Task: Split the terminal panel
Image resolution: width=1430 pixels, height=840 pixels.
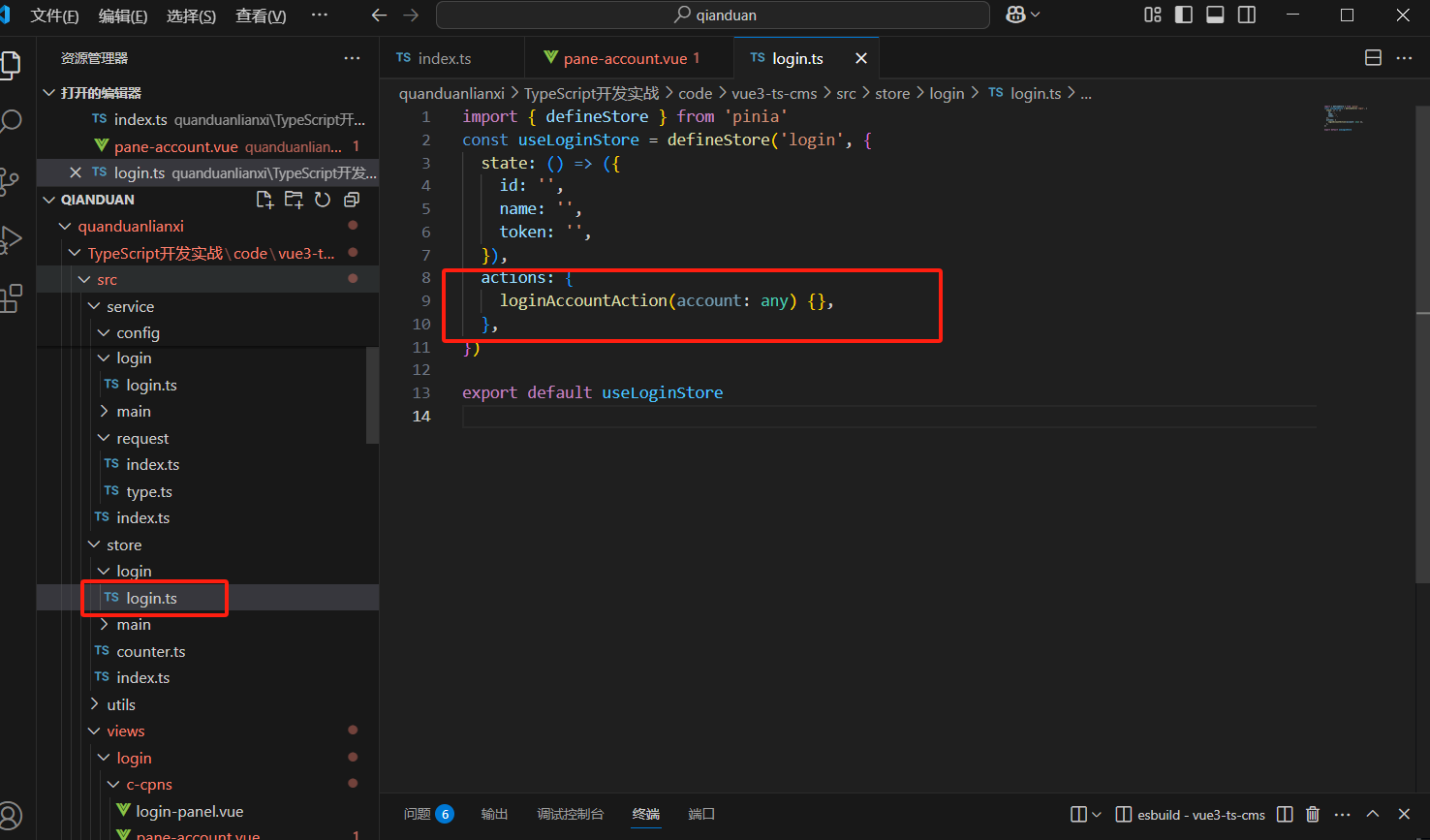Action: coord(1285,814)
